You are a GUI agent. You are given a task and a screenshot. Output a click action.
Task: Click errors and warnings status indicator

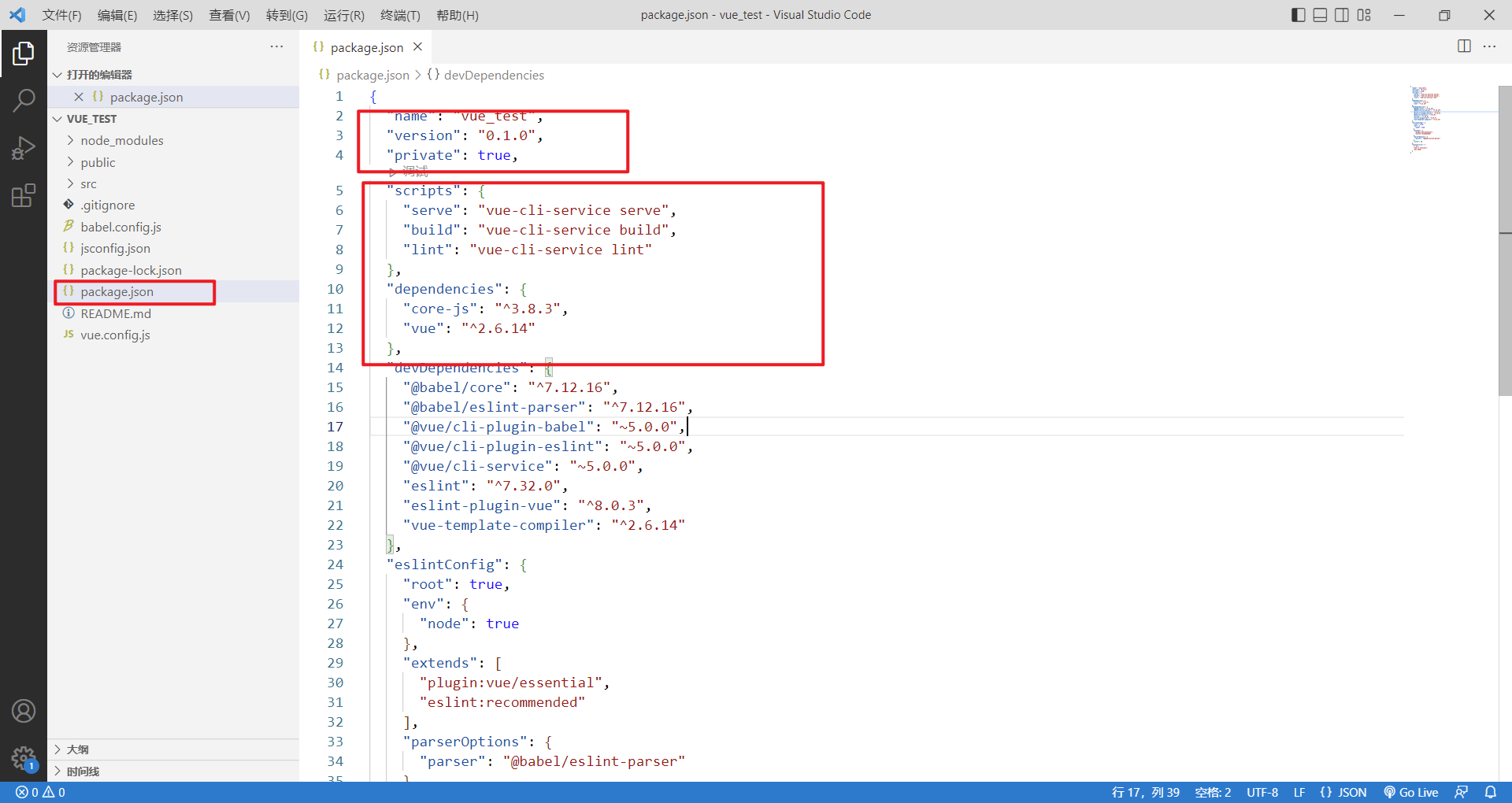(40, 792)
